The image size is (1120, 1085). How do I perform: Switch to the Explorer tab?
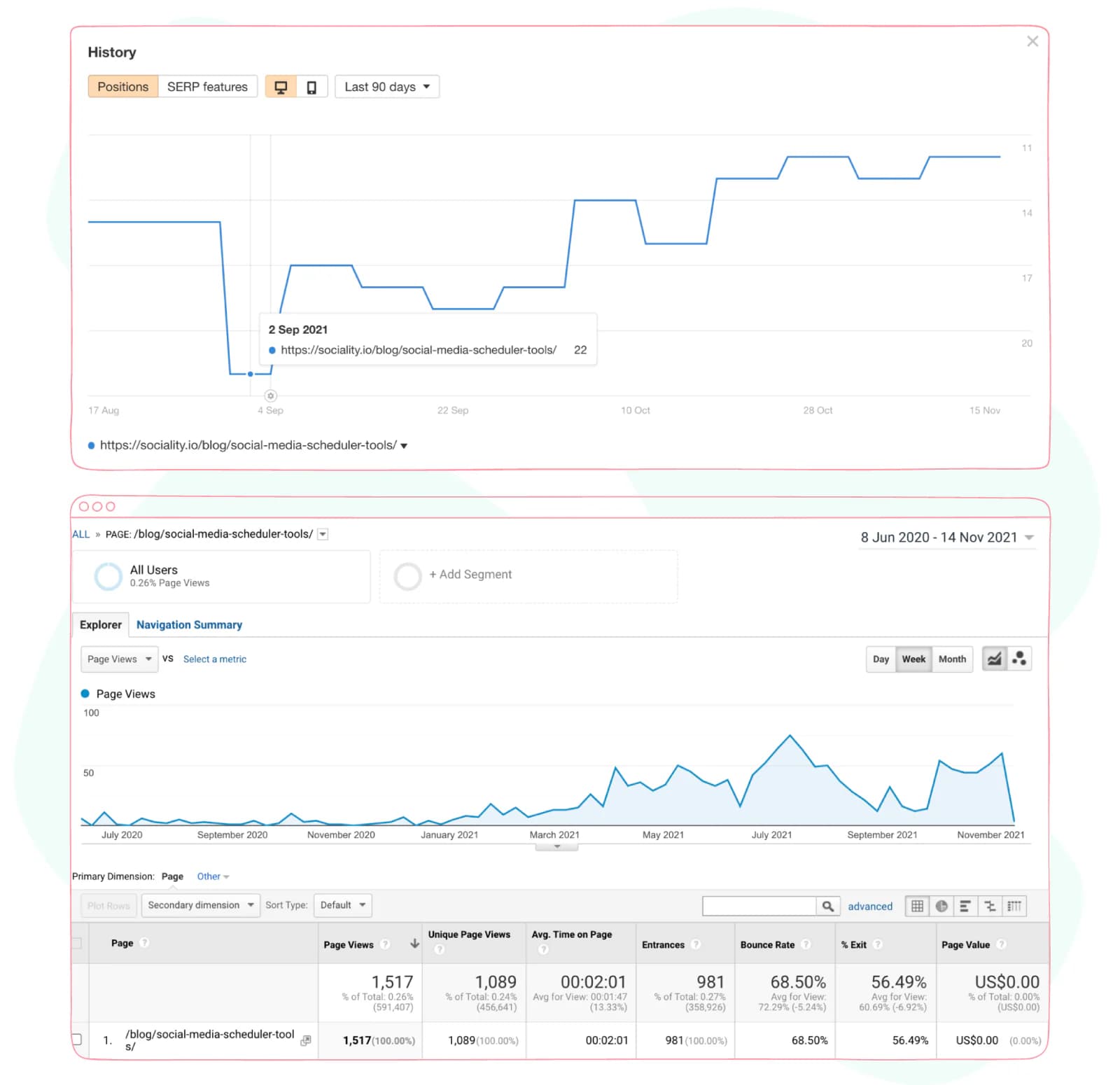coord(101,624)
